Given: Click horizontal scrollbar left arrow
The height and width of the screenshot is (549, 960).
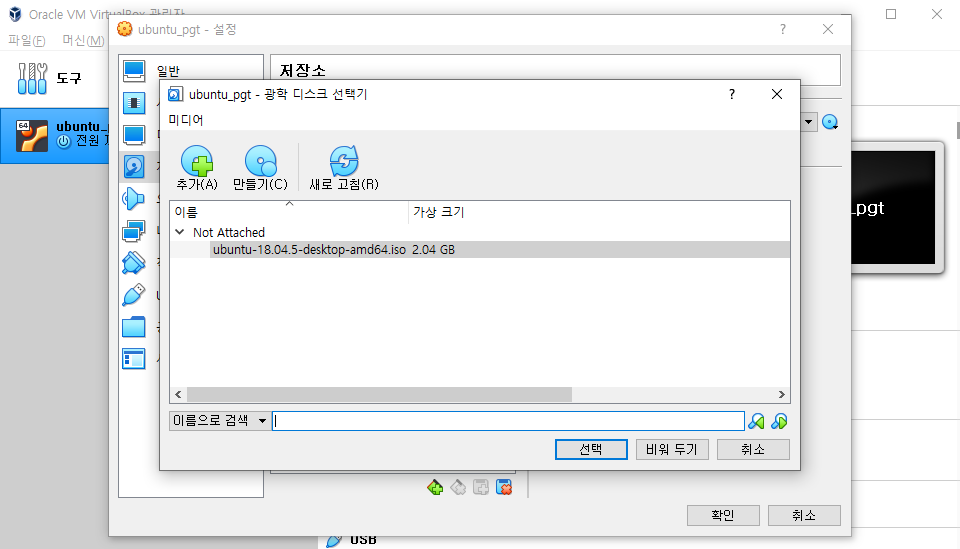Looking at the screenshot, I should pos(178,394).
